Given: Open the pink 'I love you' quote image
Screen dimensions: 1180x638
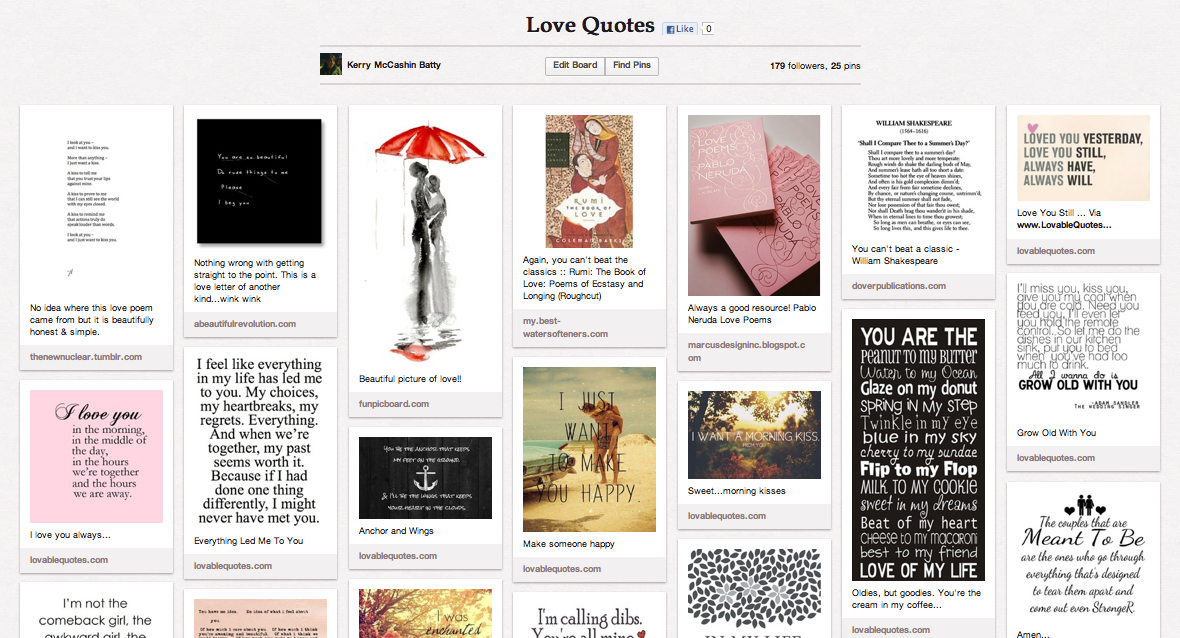Looking at the screenshot, I should 96,456.
